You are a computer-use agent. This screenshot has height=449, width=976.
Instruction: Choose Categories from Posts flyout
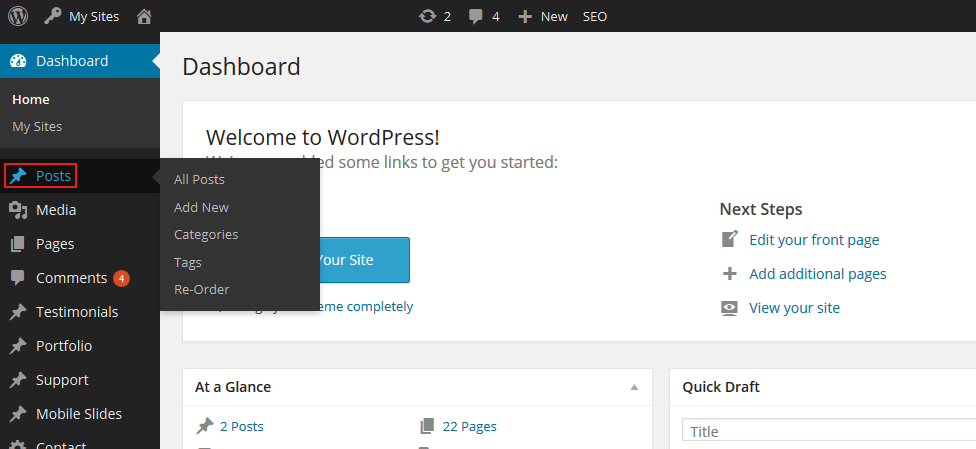click(x=206, y=235)
